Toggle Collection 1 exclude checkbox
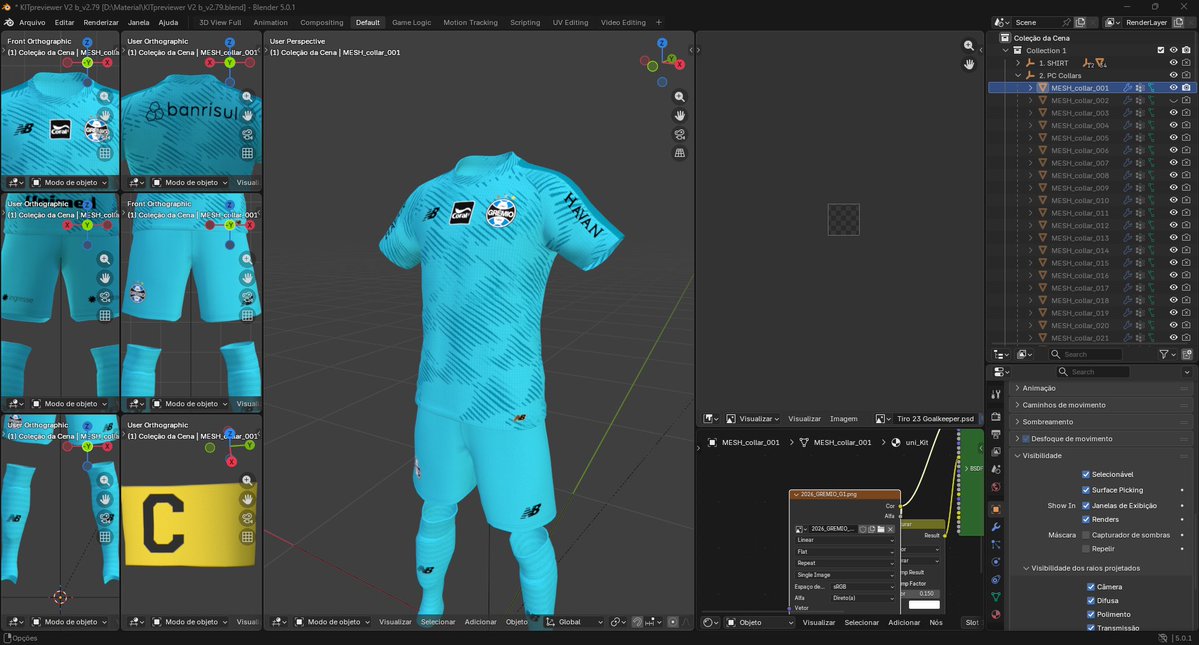The width and height of the screenshot is (1199, 645). pyautogui.click(x=1161, y=50)
